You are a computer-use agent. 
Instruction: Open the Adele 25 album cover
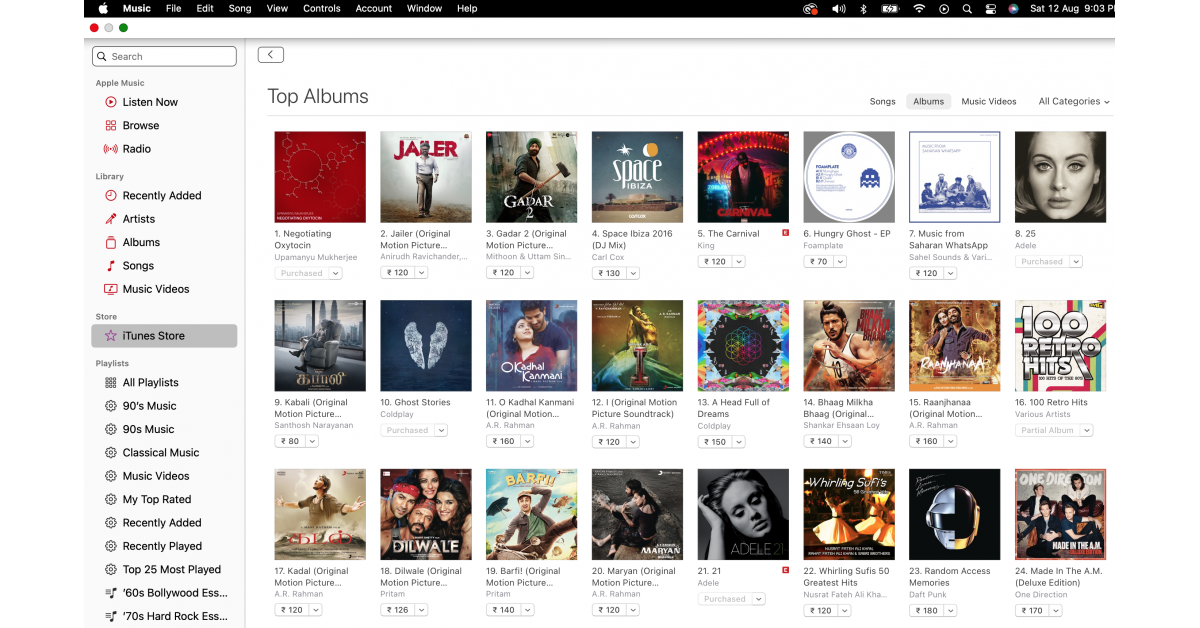point(1060,177)
